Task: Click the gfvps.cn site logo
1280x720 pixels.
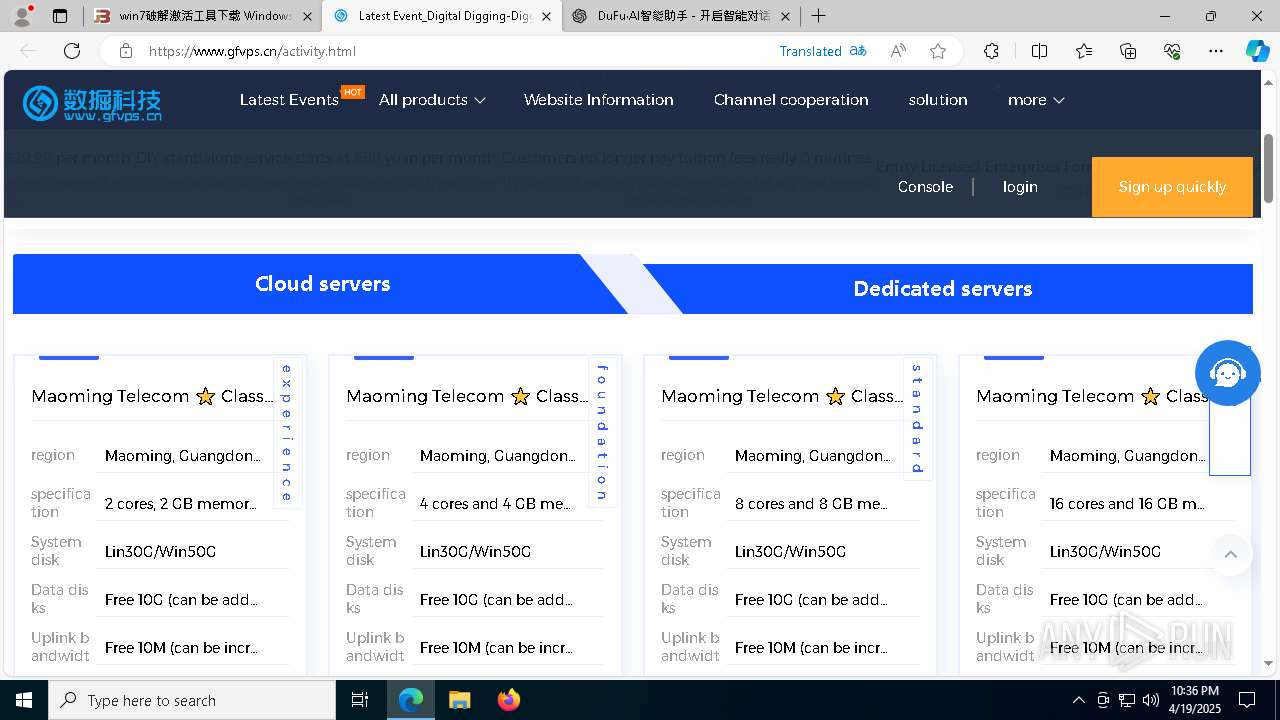Action: pyautogui.click(x=92, y=102)
